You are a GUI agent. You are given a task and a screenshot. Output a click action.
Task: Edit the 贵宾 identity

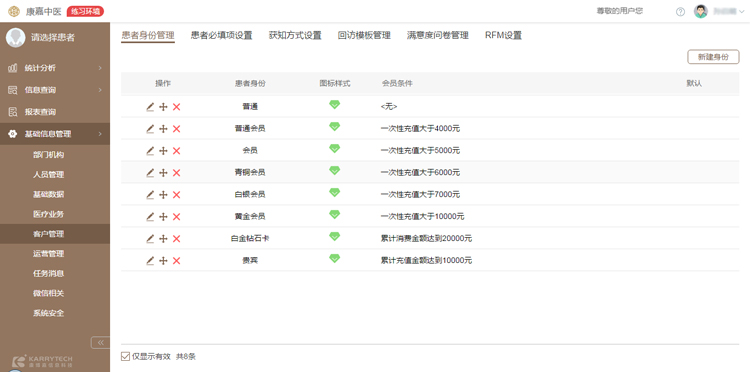150,261
